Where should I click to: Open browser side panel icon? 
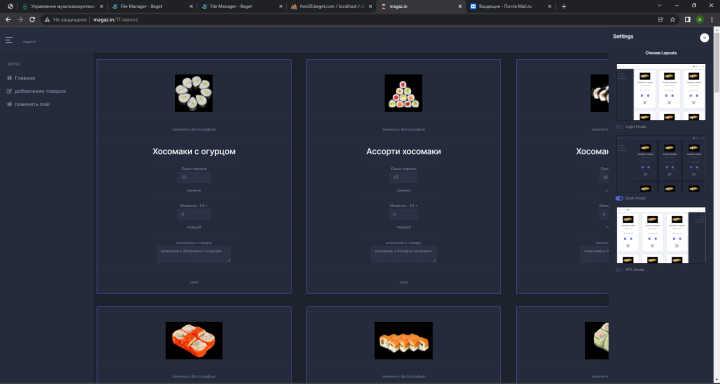[687, 19]
